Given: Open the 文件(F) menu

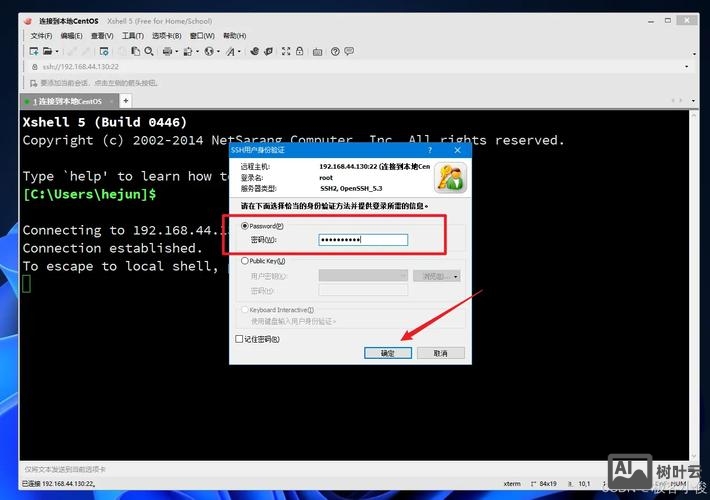Looking at the screenshot, I should pos(41,36).
